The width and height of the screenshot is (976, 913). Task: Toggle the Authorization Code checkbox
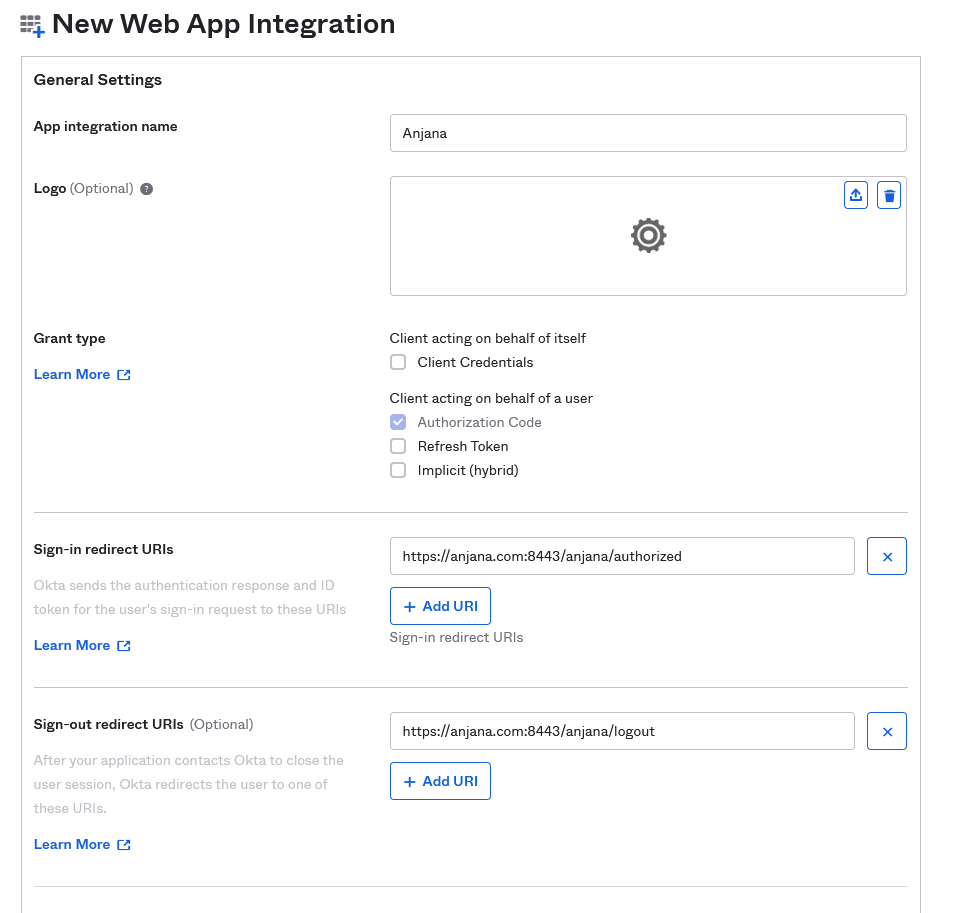tap(398, 422)
